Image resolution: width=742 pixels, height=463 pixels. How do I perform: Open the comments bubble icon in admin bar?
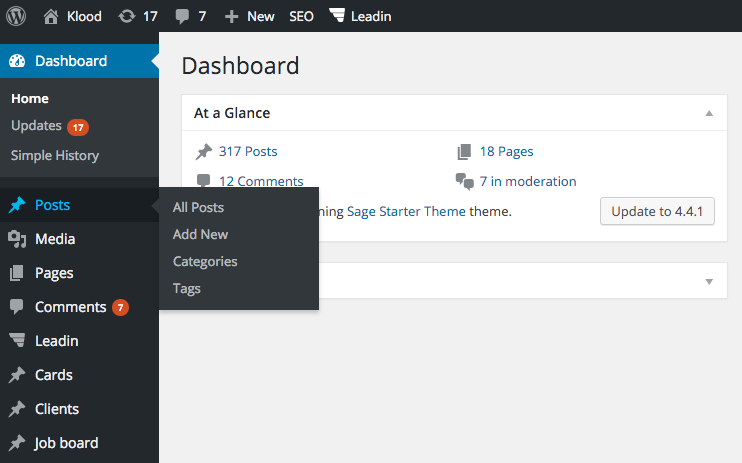pyautogui.click(x=182, y=16)
